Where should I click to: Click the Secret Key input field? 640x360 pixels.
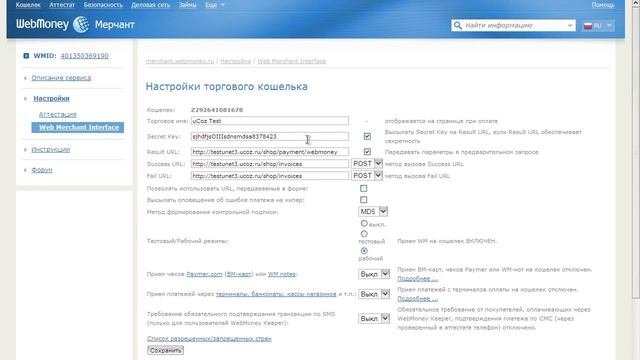pos(270,136)
